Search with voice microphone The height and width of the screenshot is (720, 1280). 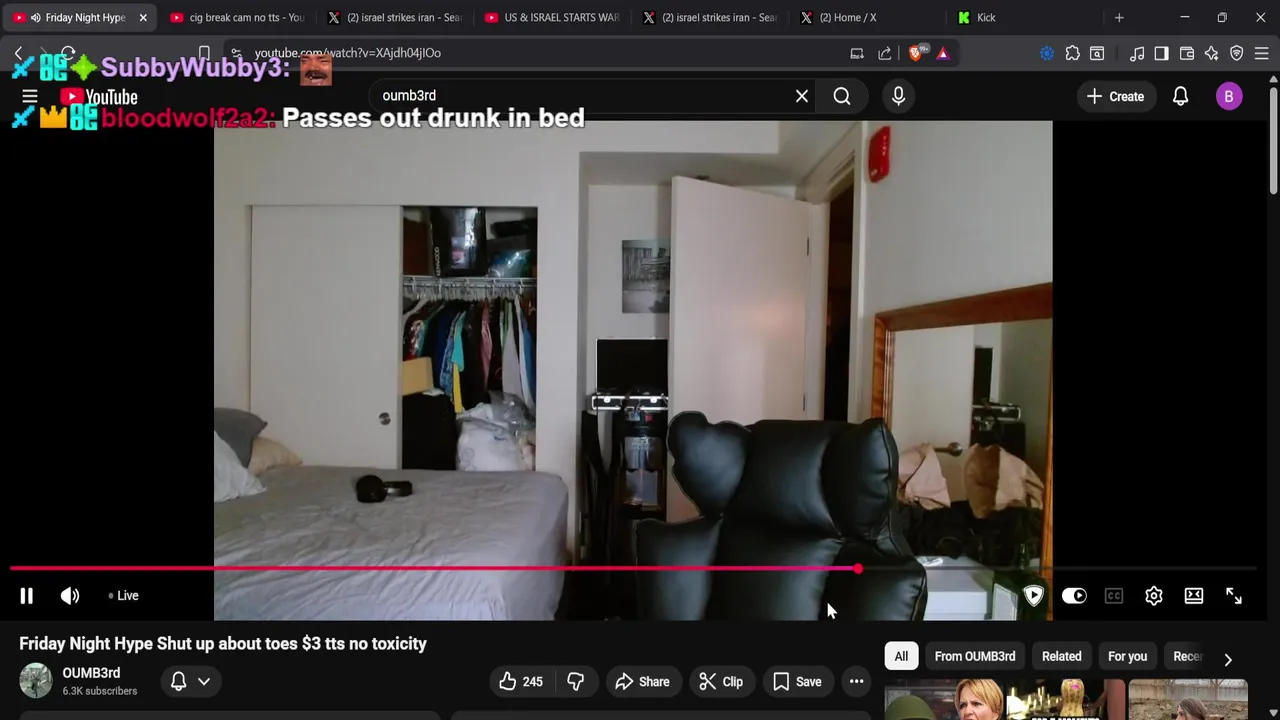click(x=898, y=96)
